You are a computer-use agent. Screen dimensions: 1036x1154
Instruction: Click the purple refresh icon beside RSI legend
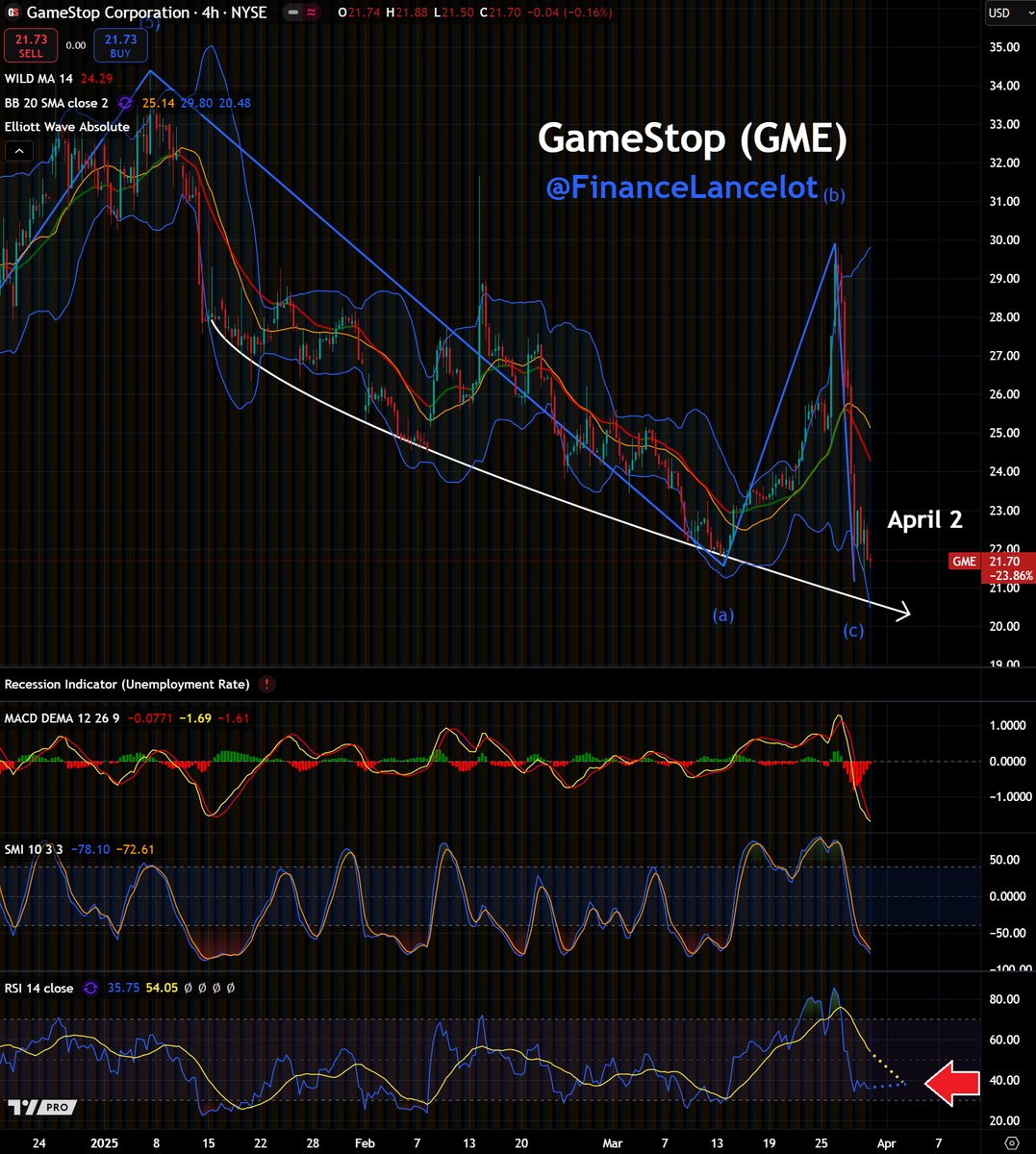click(90, 988)
